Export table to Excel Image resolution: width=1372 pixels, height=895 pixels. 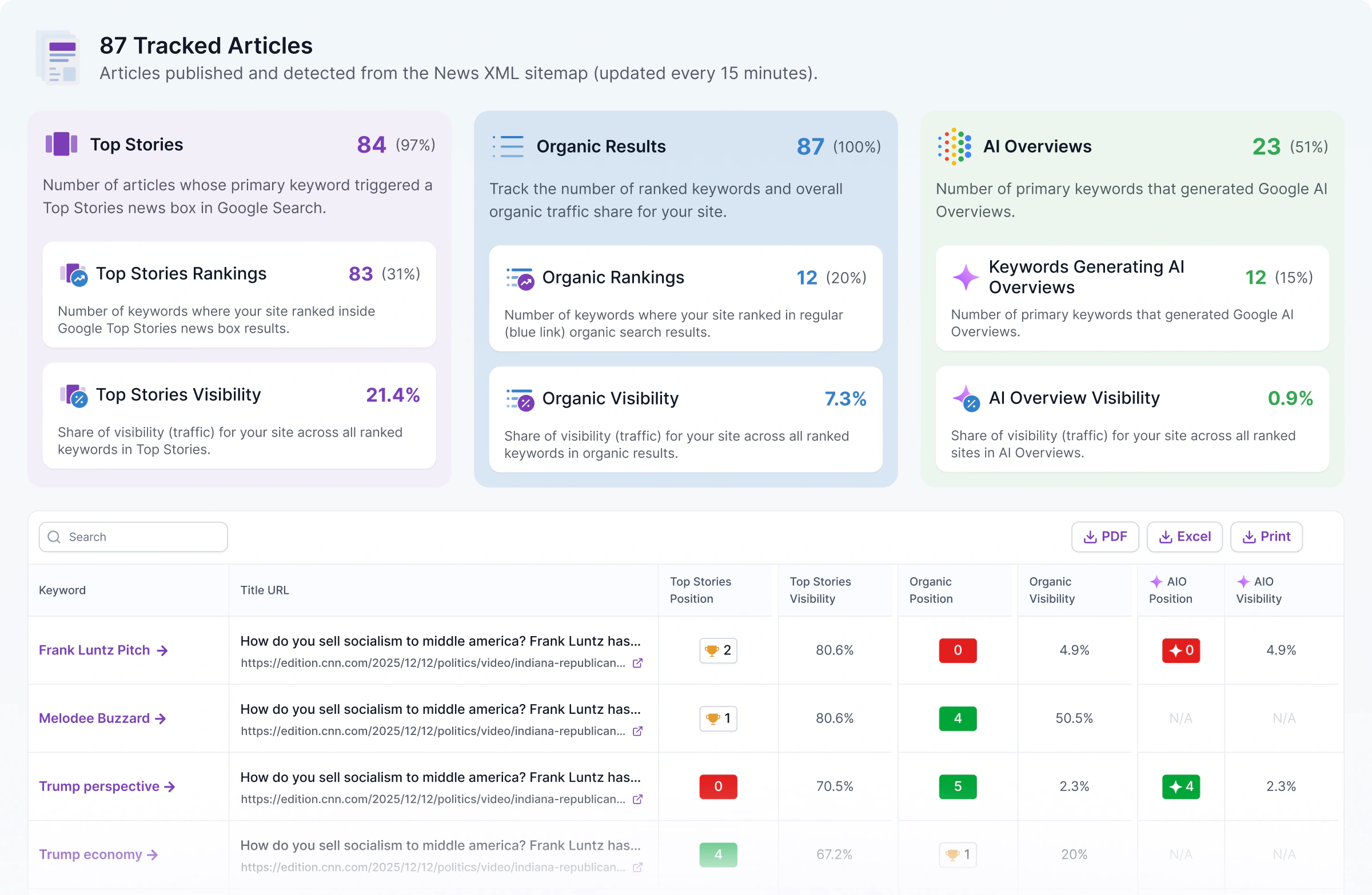(1184, 537)
